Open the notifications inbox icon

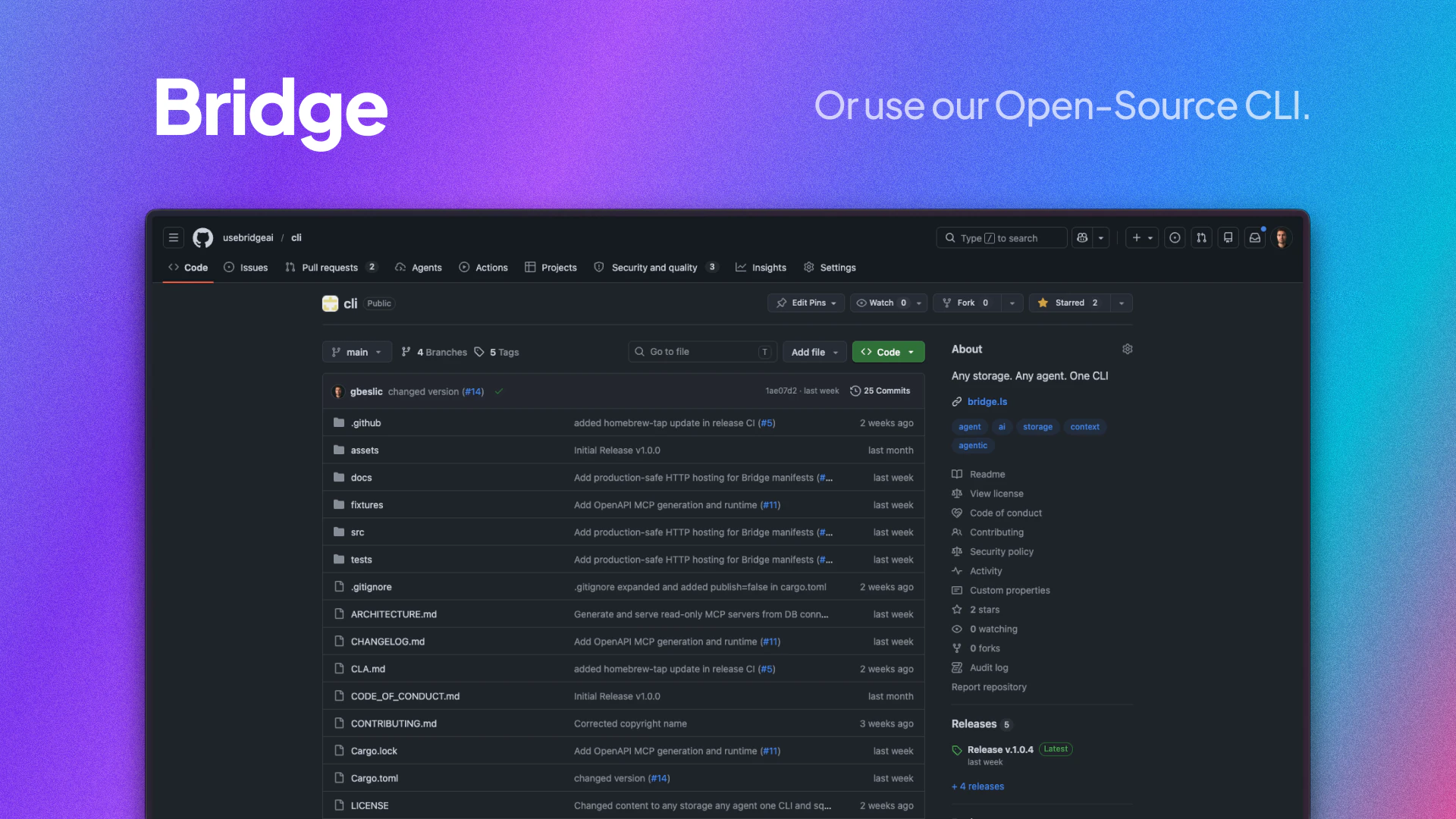pyautogui.click(x=1255, y=237)
